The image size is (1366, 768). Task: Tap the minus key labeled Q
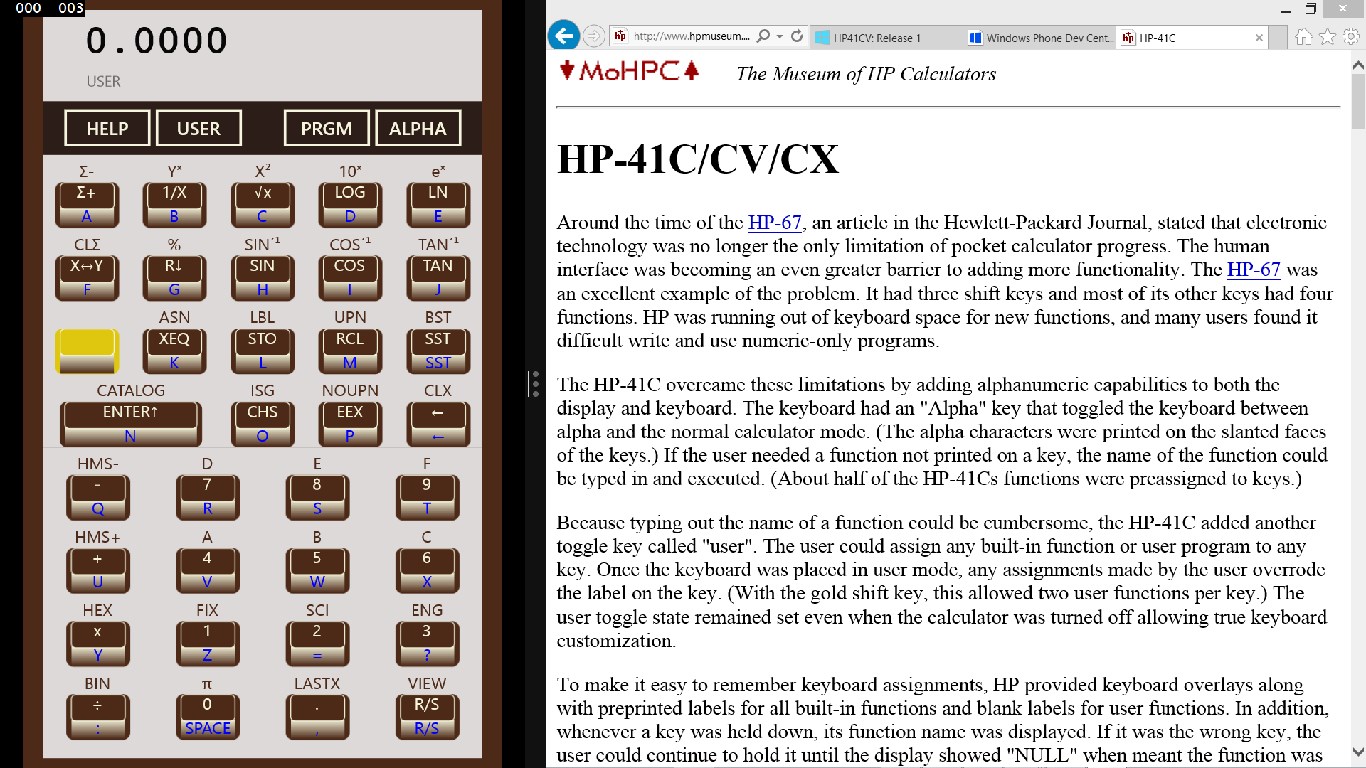click(97, 496)
